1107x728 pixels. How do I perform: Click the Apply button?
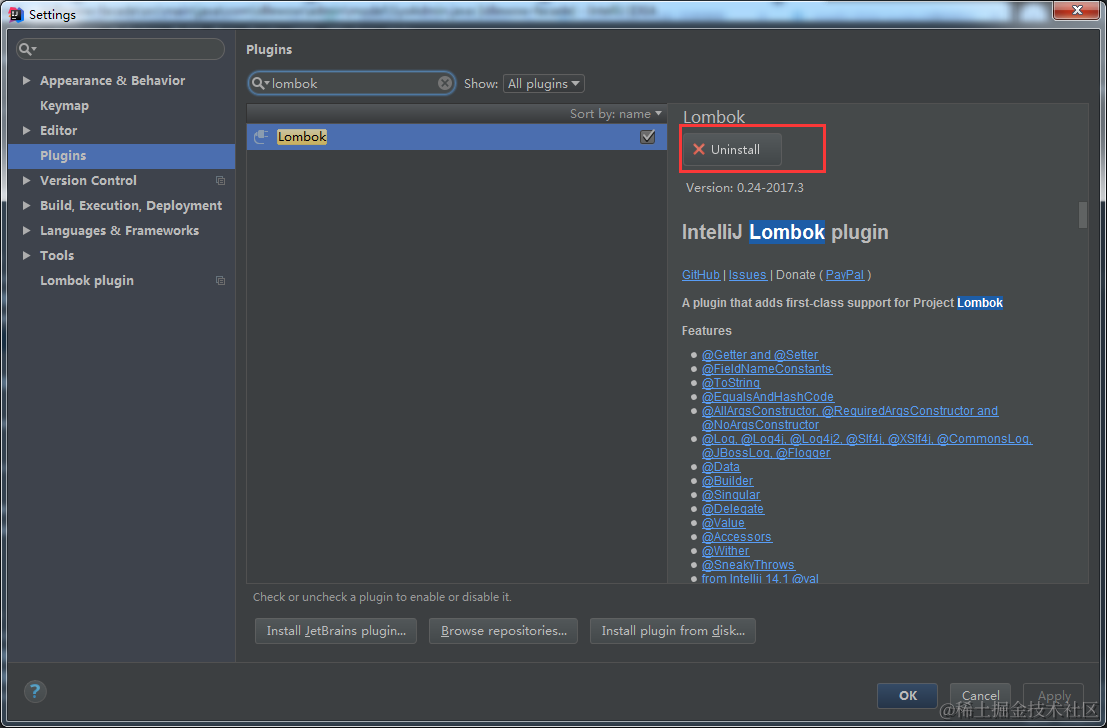1053,696
